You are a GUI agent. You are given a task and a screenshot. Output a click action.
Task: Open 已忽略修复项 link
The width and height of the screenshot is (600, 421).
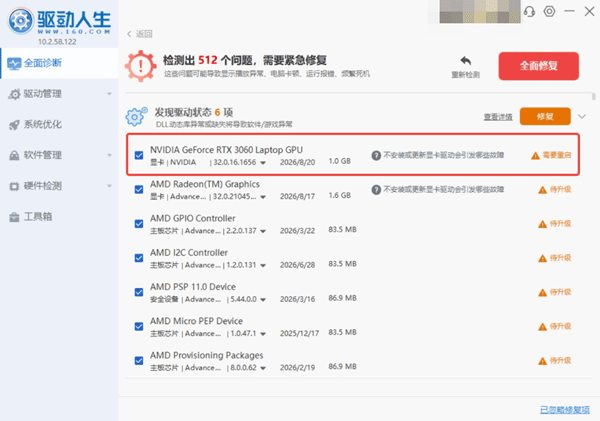tap(565, 410)
